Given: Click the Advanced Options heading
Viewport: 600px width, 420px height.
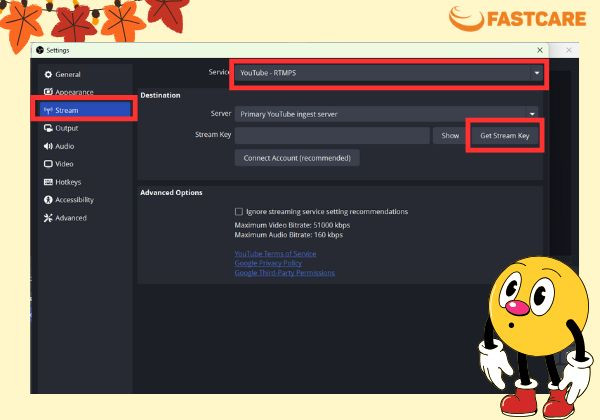Looking at the screenshot, I should (171, 192).
